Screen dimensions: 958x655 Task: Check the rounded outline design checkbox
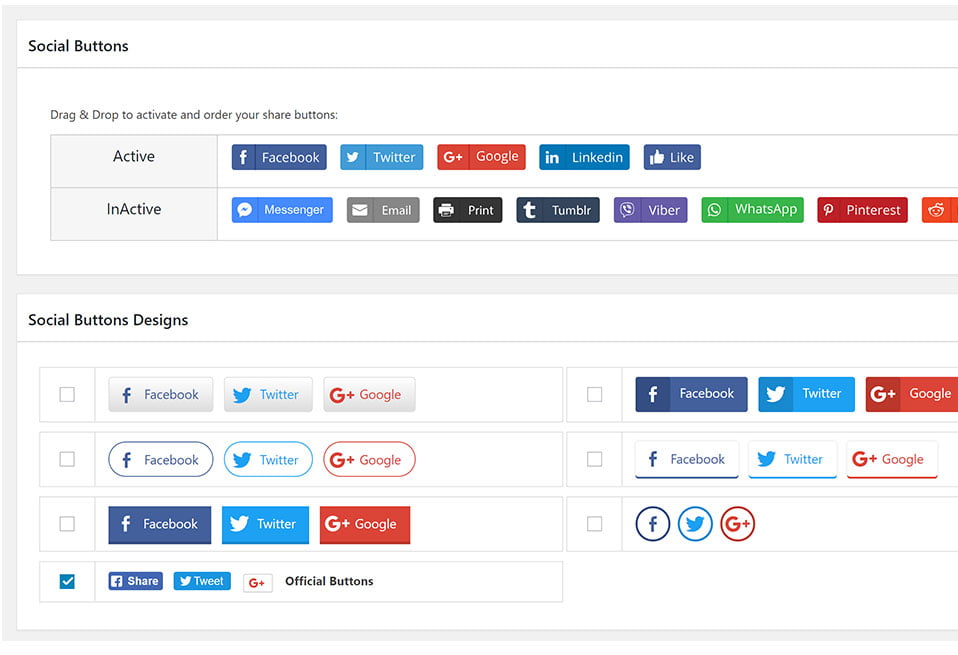[67, 459]
